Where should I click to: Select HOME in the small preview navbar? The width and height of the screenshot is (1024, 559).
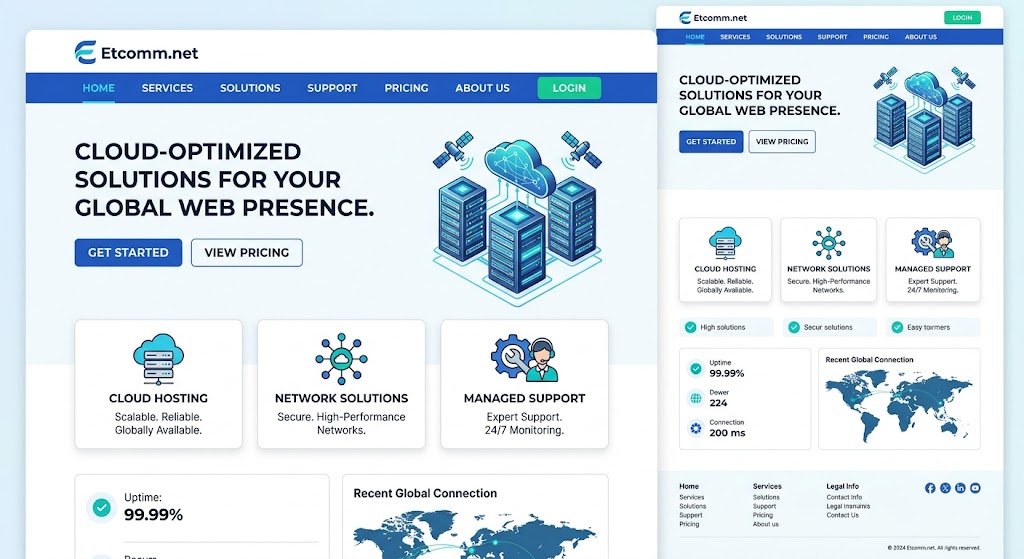(695, 37)
